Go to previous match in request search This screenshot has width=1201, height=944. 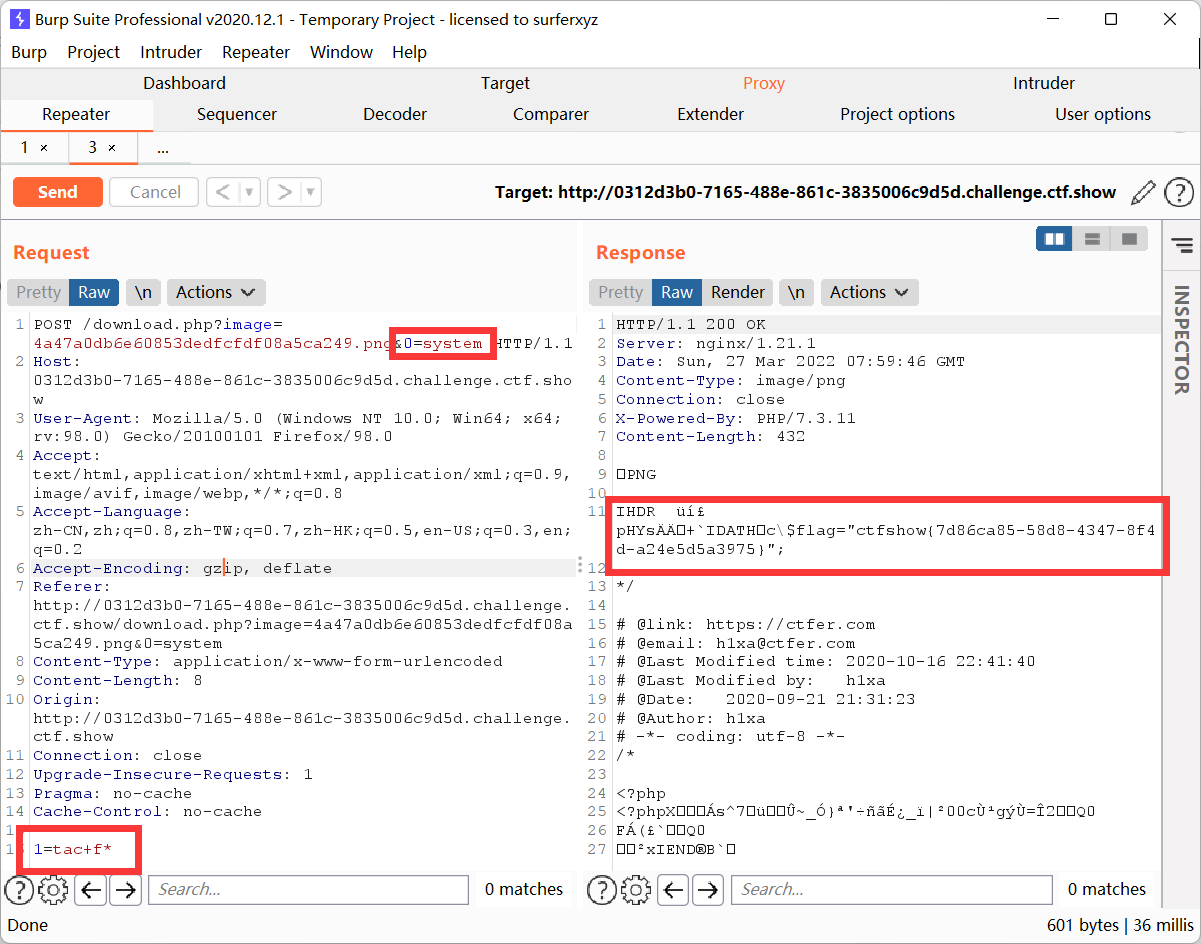90,889
